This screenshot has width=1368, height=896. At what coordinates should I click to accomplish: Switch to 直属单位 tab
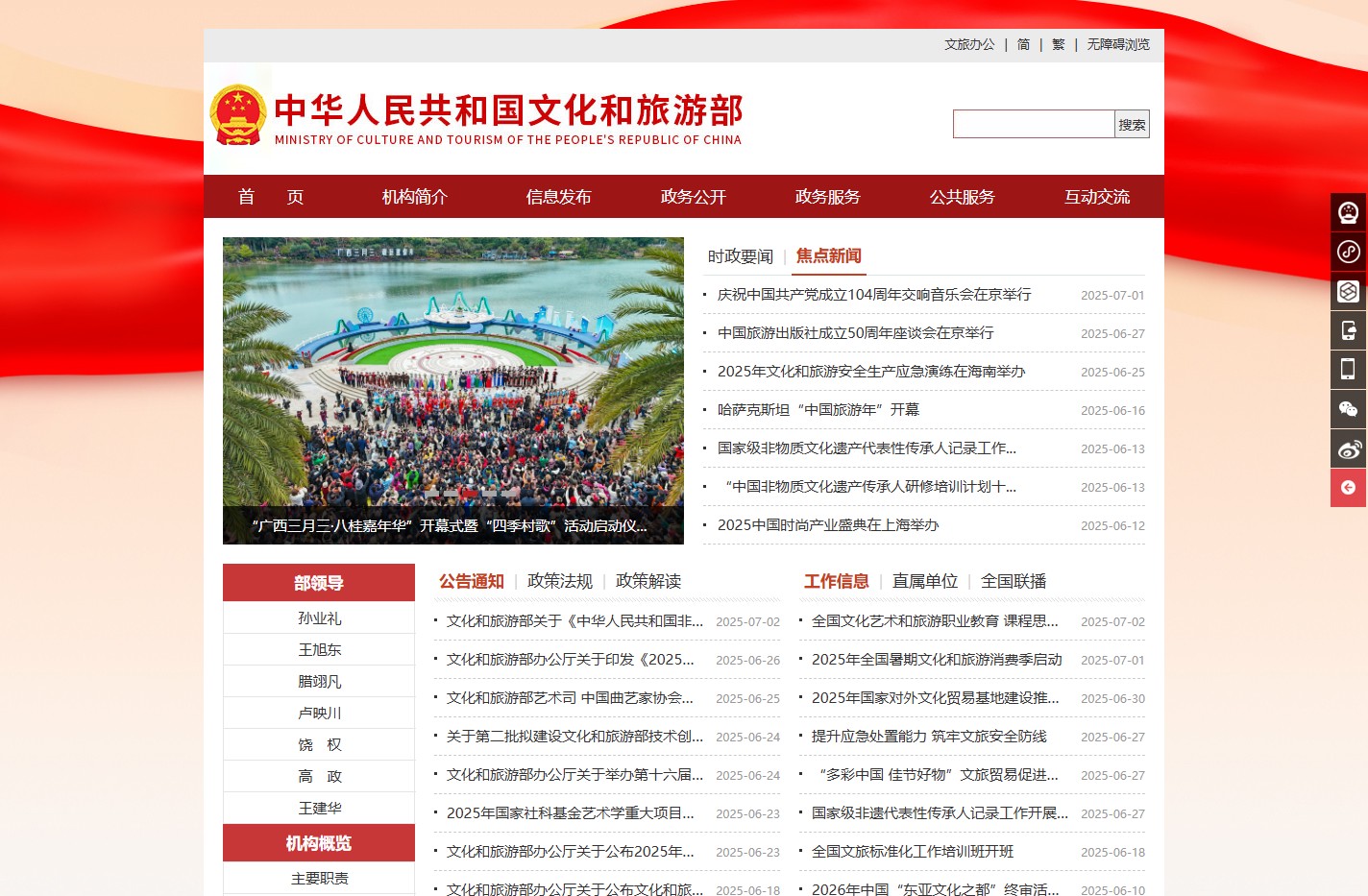point(925,581)
